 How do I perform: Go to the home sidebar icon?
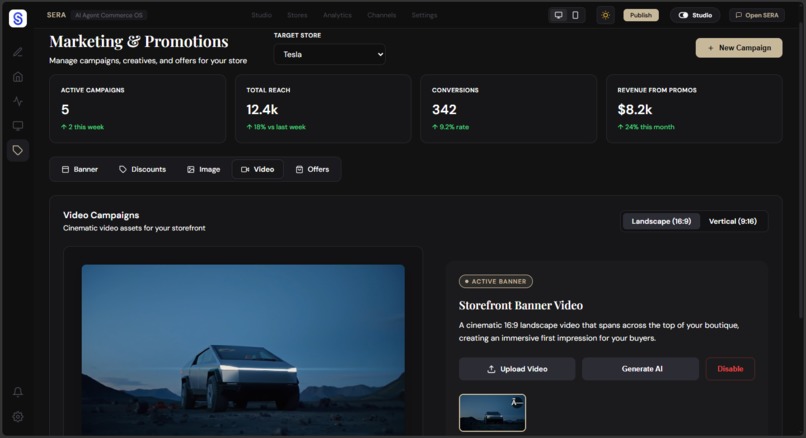pyautogui.click(x=18, y=77)
